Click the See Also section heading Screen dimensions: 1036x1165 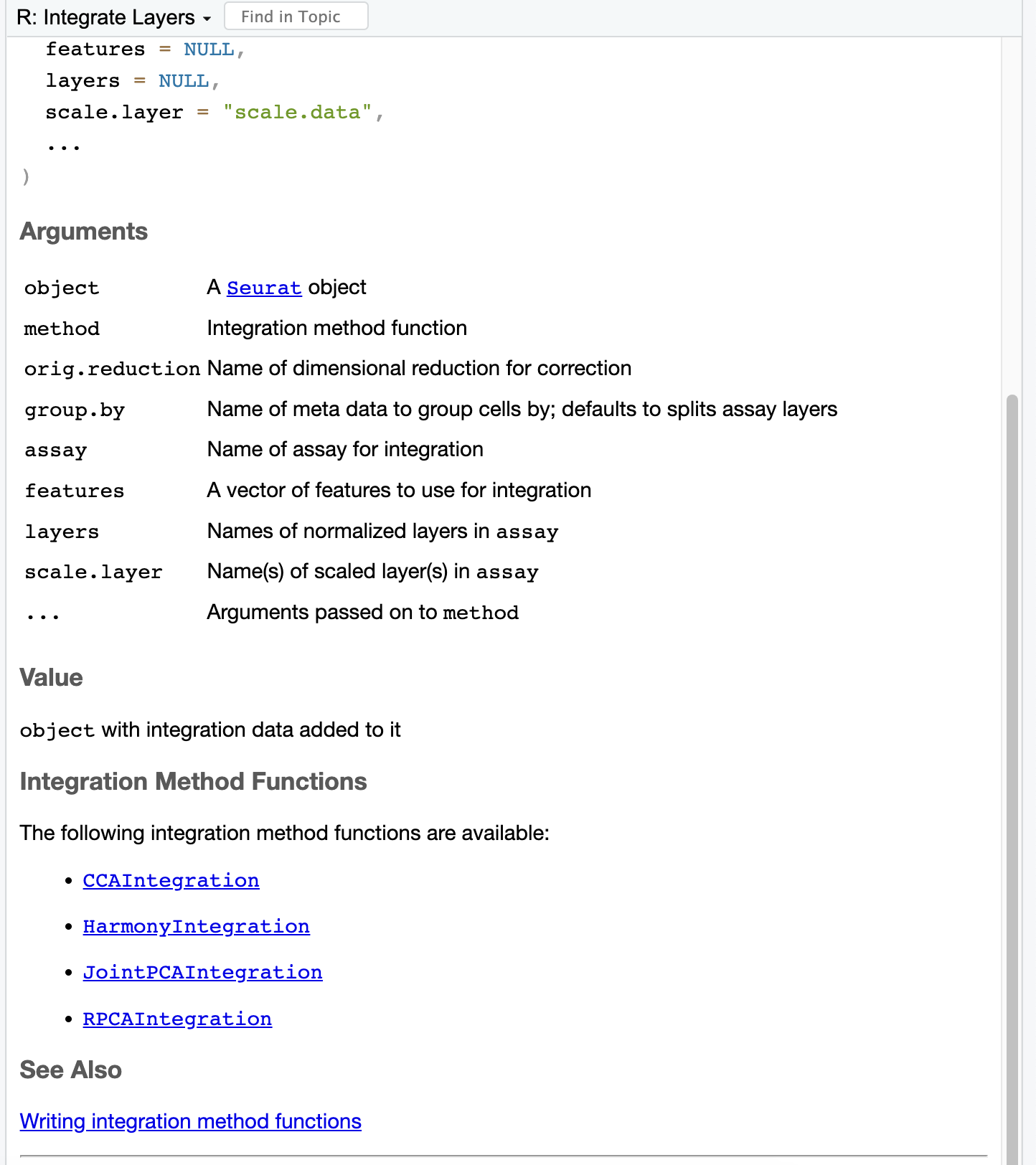[70, 1070]
